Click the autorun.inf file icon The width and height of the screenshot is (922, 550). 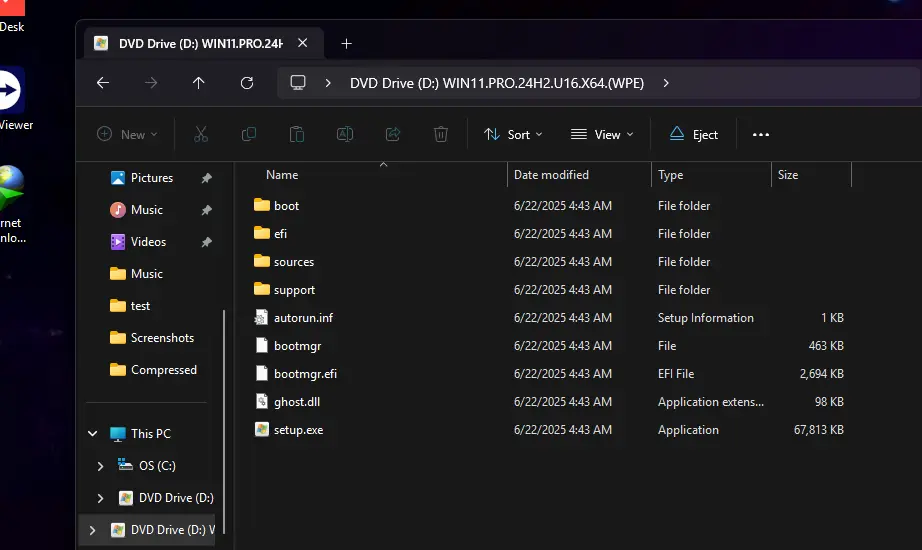click(261, 318)
